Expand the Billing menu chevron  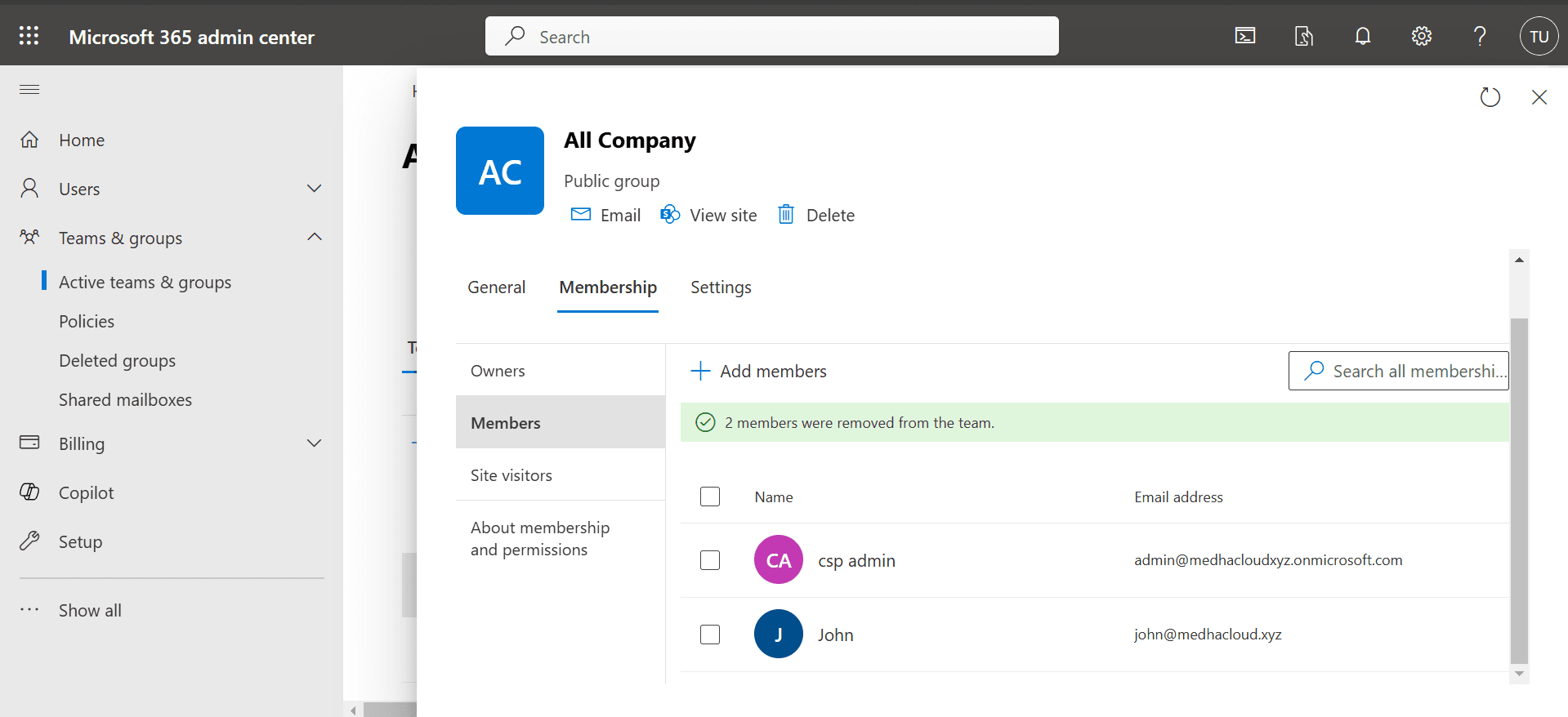(x=314, y=443)
